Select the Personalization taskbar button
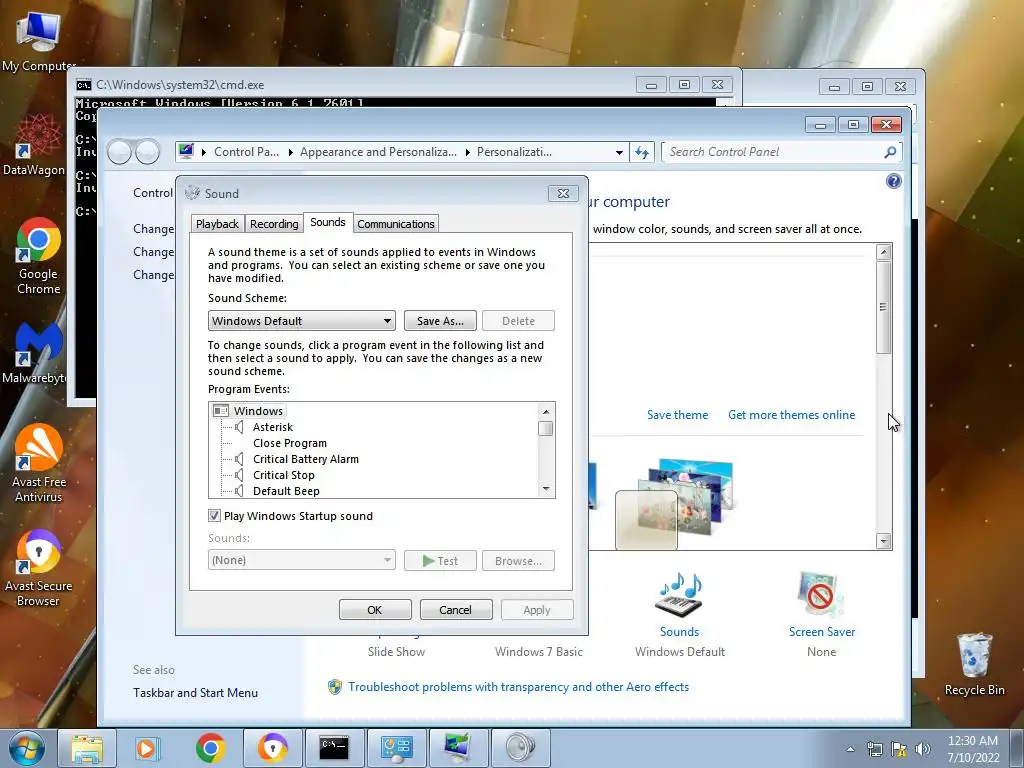1024x768 pixels. (x=458, y=748)
